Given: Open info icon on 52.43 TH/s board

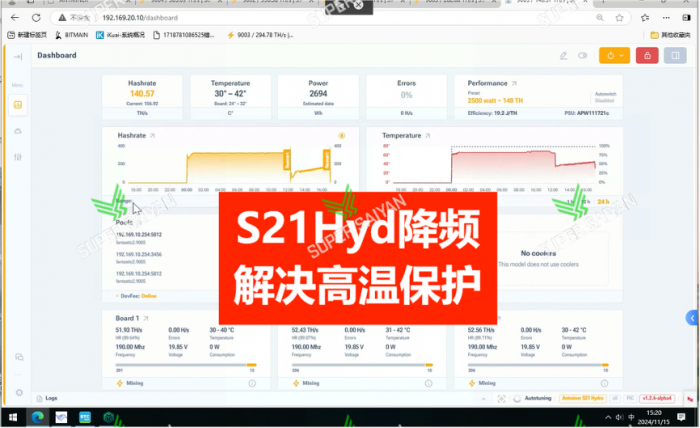Looking at the screenshot, I should coord(429,383).
